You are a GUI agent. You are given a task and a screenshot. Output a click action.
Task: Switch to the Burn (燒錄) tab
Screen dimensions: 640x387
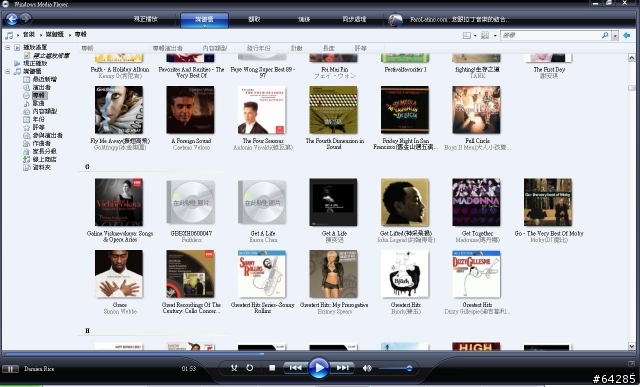(304, 19)
